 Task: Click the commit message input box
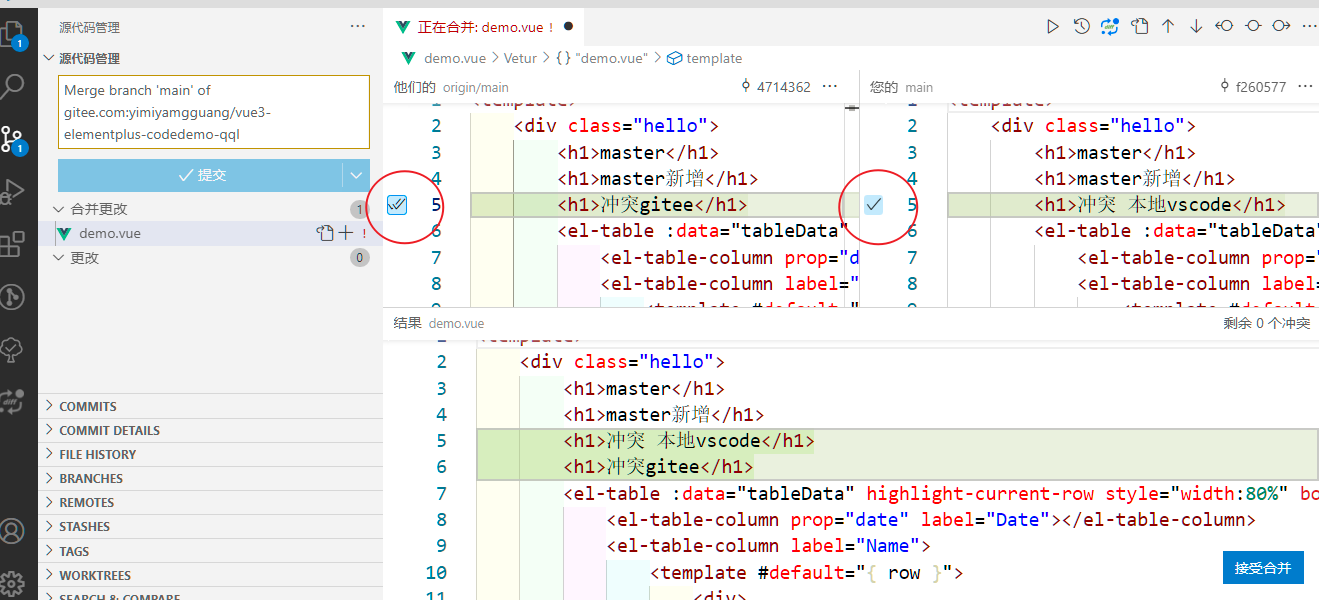[214, 112]
